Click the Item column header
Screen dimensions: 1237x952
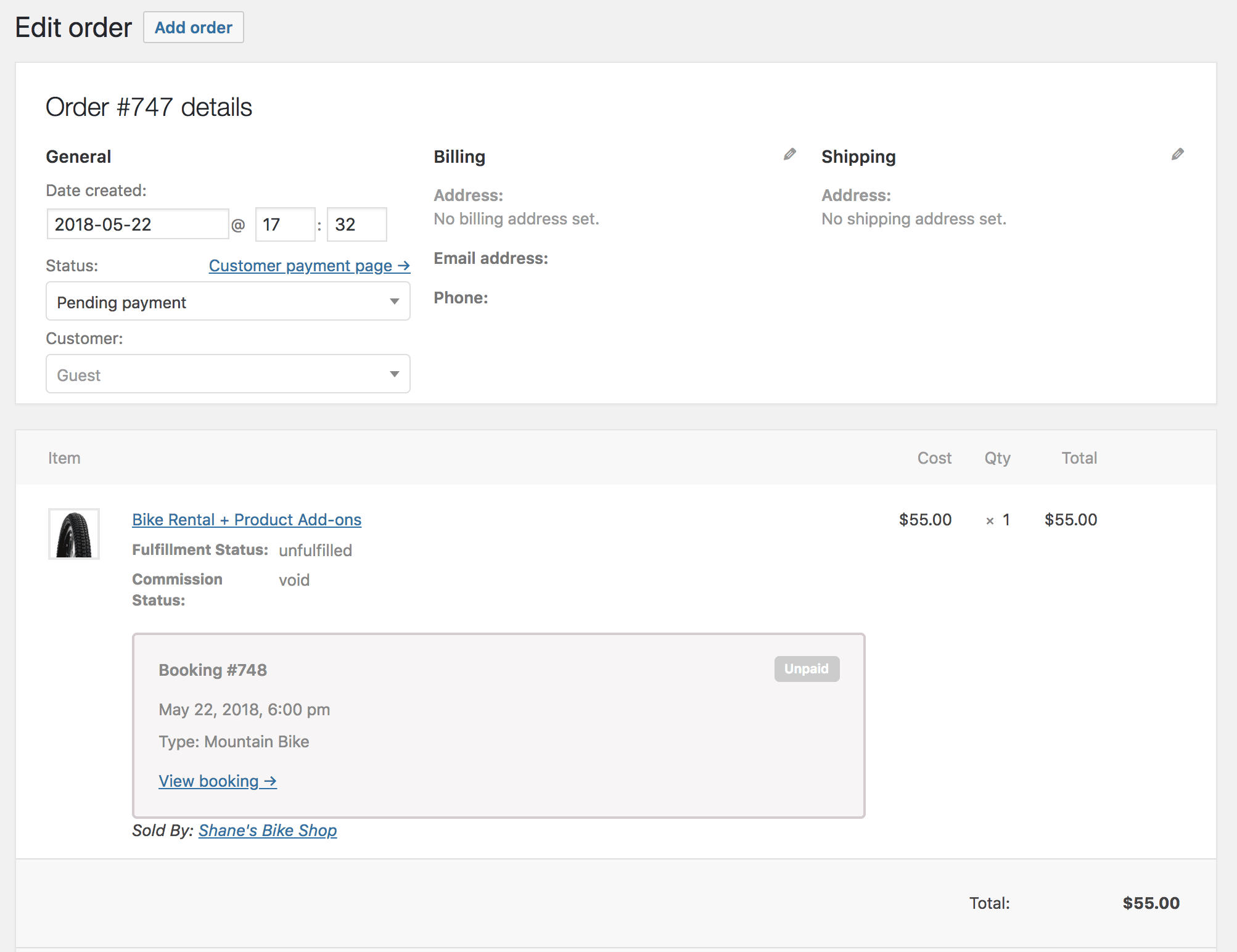pyautogui.click(x=64, y=458)
